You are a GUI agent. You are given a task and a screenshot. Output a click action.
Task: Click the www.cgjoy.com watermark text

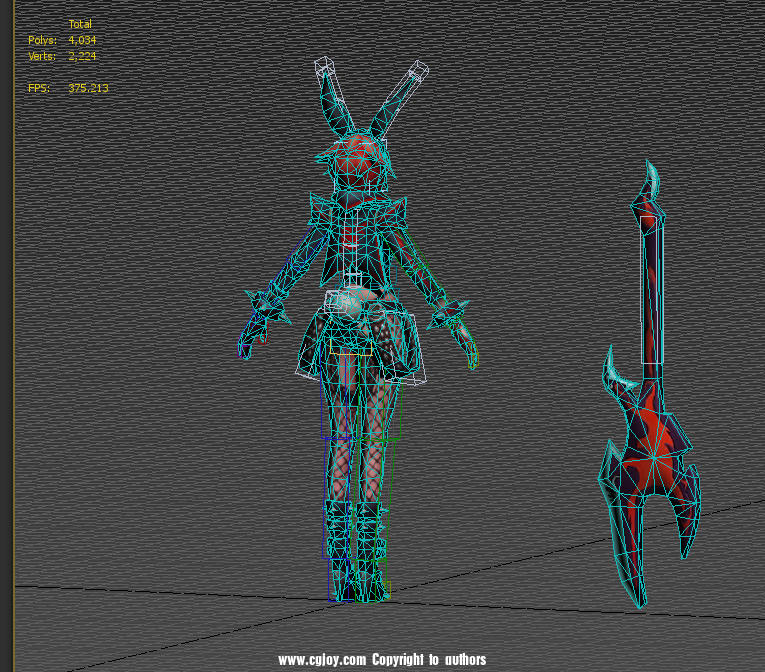coord(382,660)
